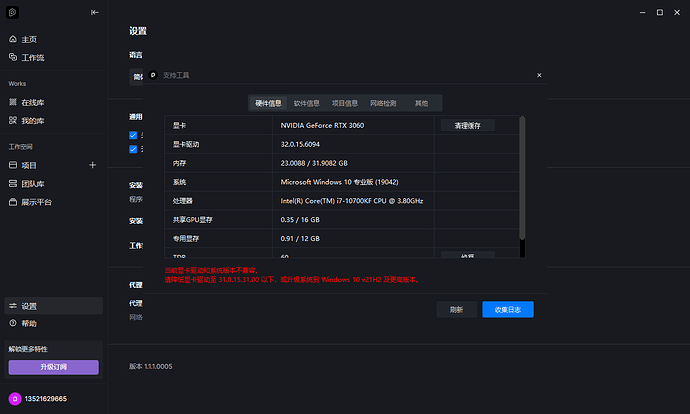
Task: Click the app logo in top-left corner
Action: (x=12, y=12)
